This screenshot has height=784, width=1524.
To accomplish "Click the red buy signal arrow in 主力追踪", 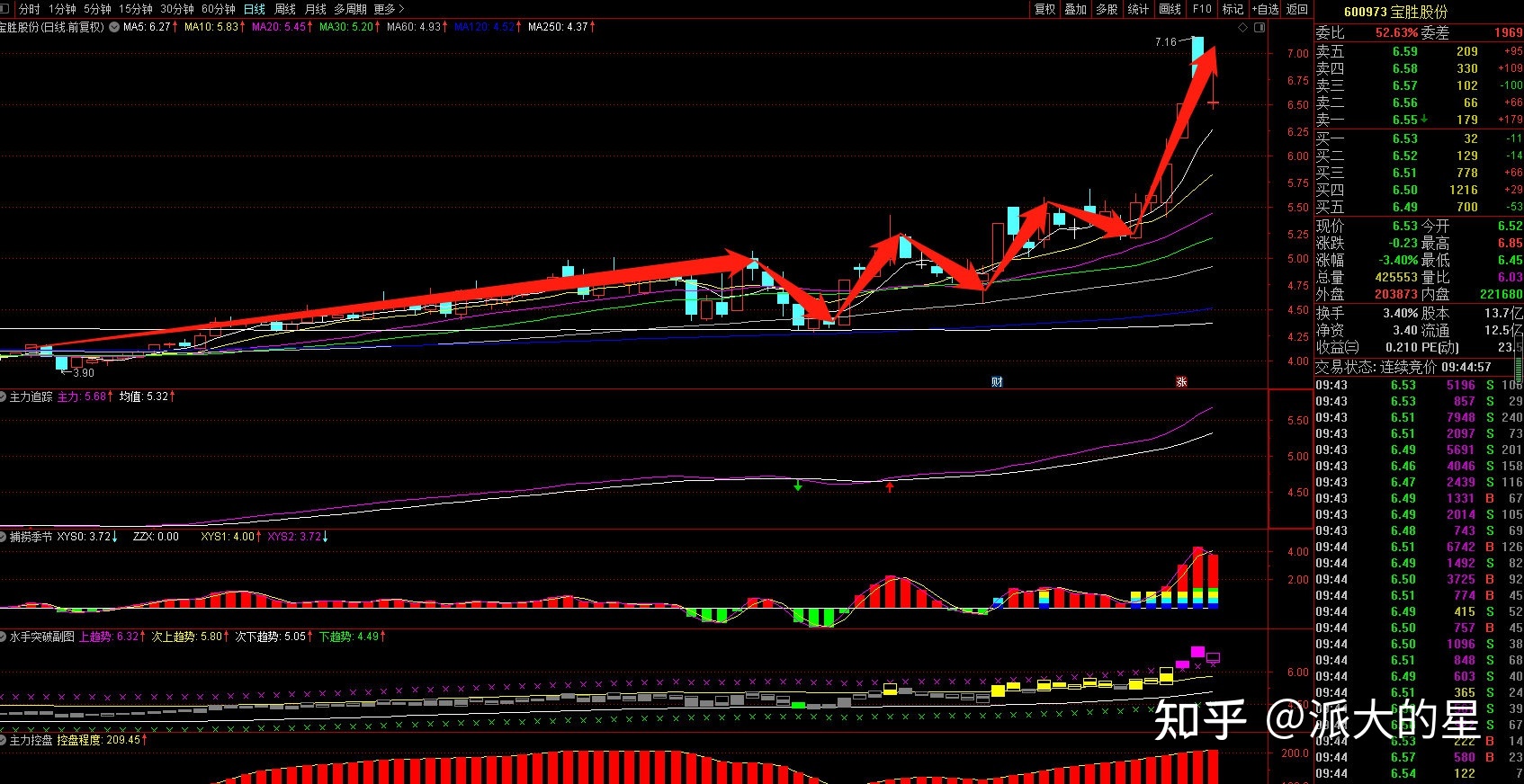I will 890,487.
